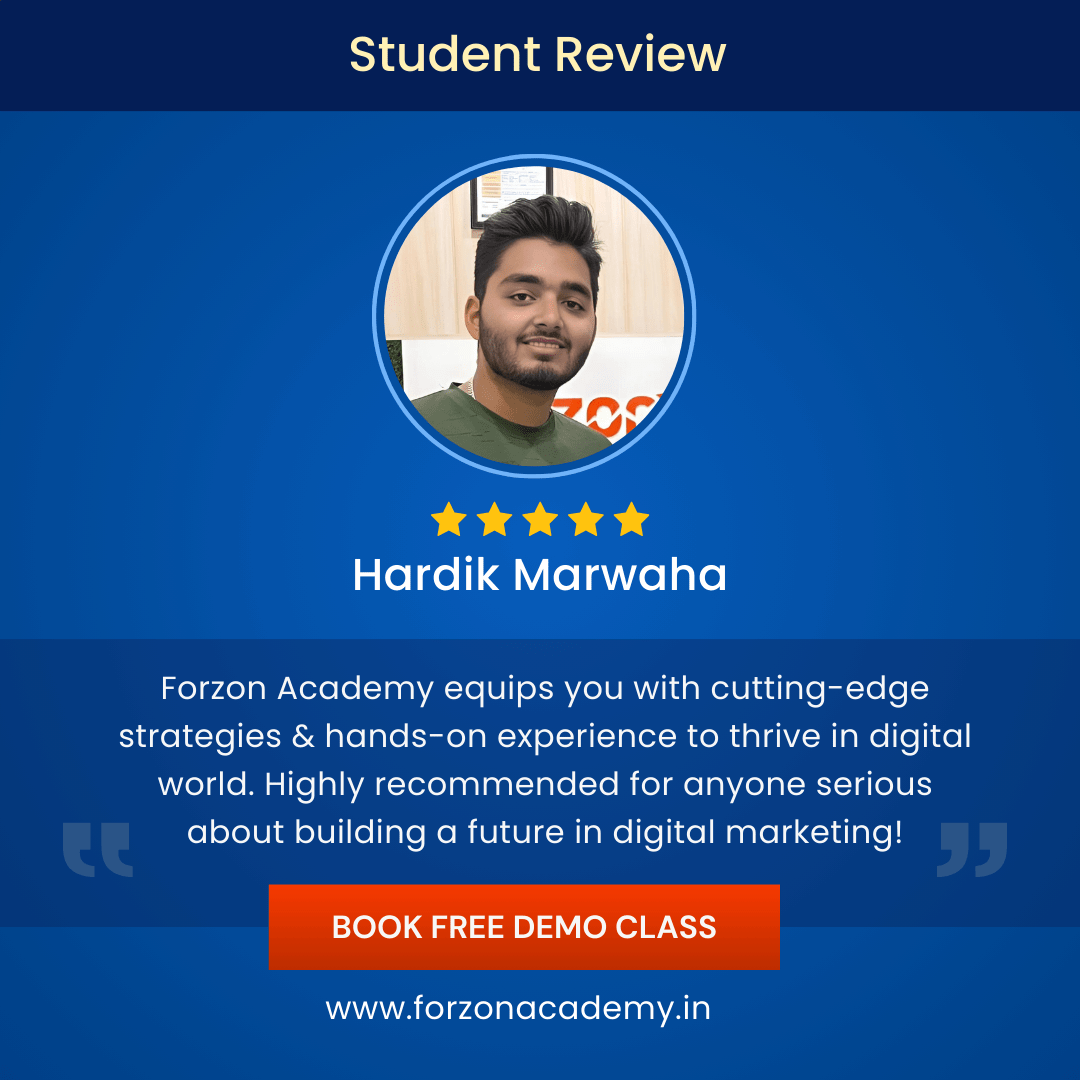Select the phrase 'digital marketing!' in the review
The height and width of the screenshot is (1080, 1080).
click(758, 833)
